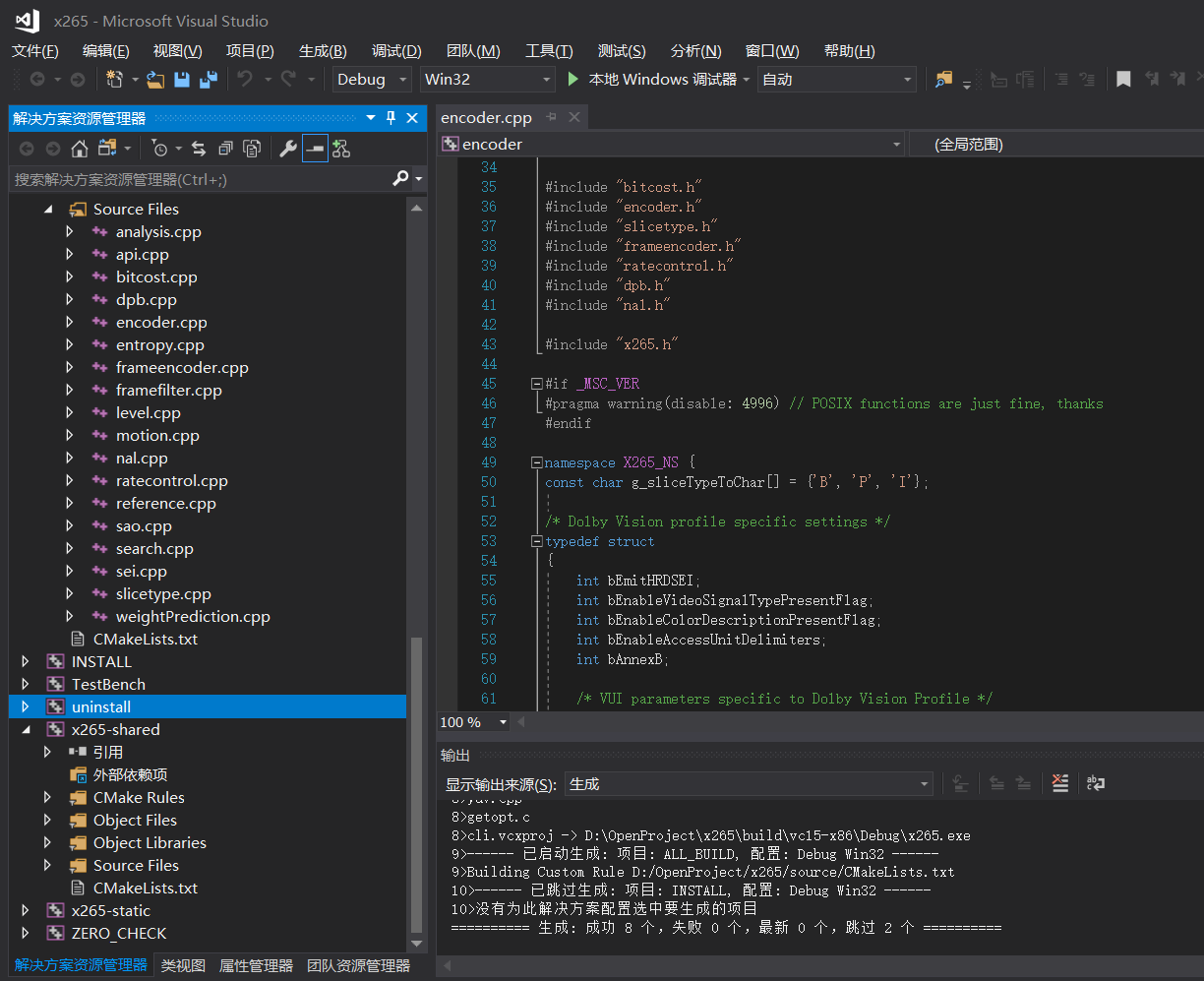This screenshot has width=1204, height=981.
Task: Click the Collapse All icon in Solution Explorer
Action: click(225, 149)
